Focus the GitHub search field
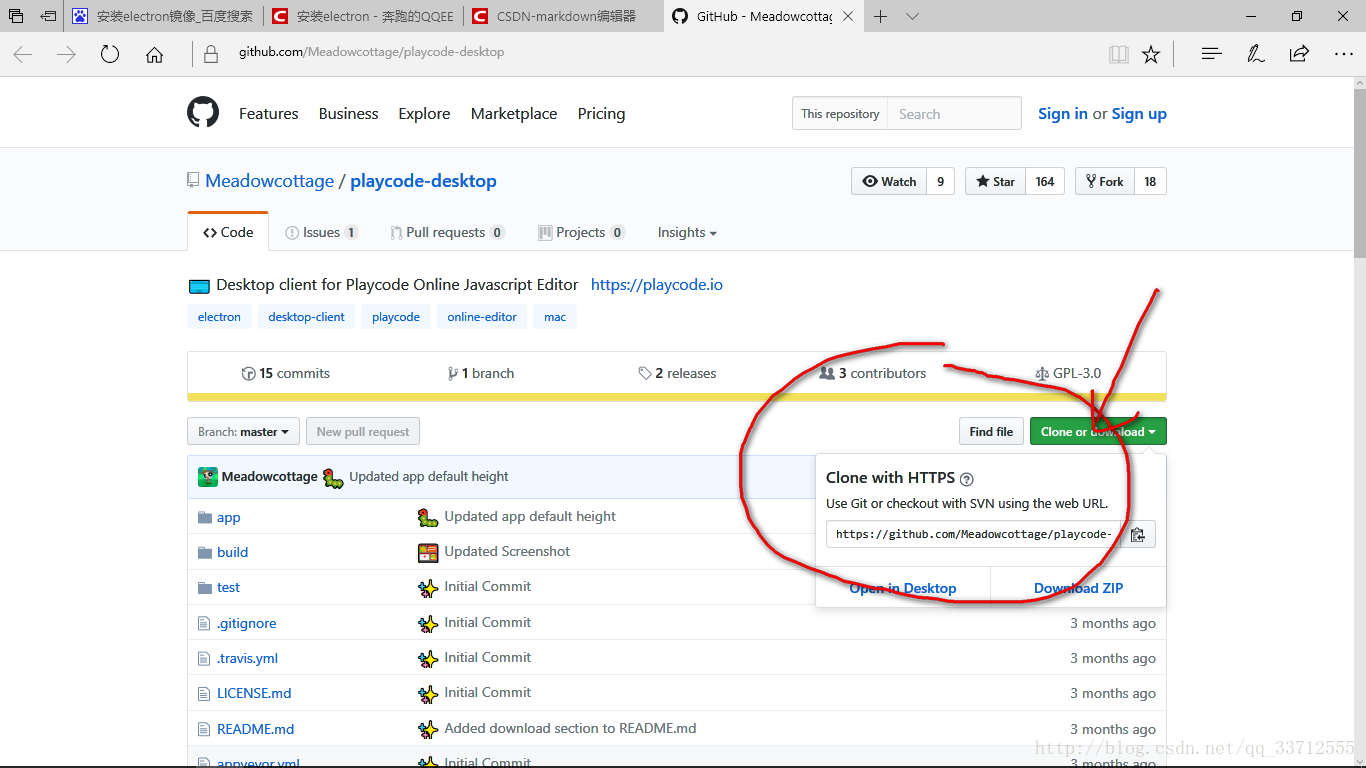 (x=955, y=114)
